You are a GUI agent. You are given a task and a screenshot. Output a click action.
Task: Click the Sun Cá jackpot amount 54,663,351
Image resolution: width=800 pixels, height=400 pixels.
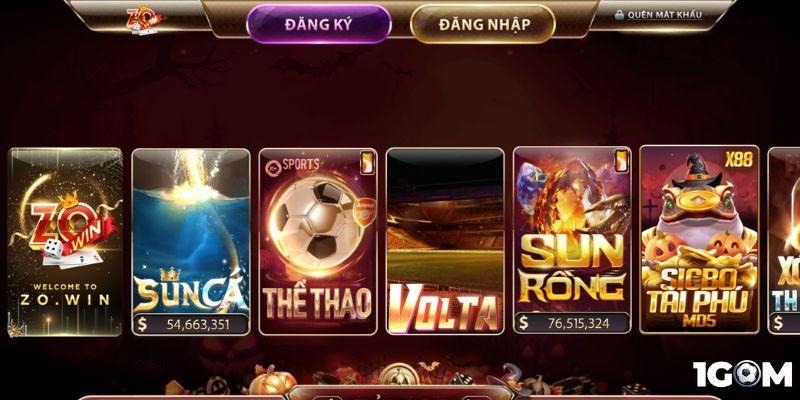[x=198, y=324]
